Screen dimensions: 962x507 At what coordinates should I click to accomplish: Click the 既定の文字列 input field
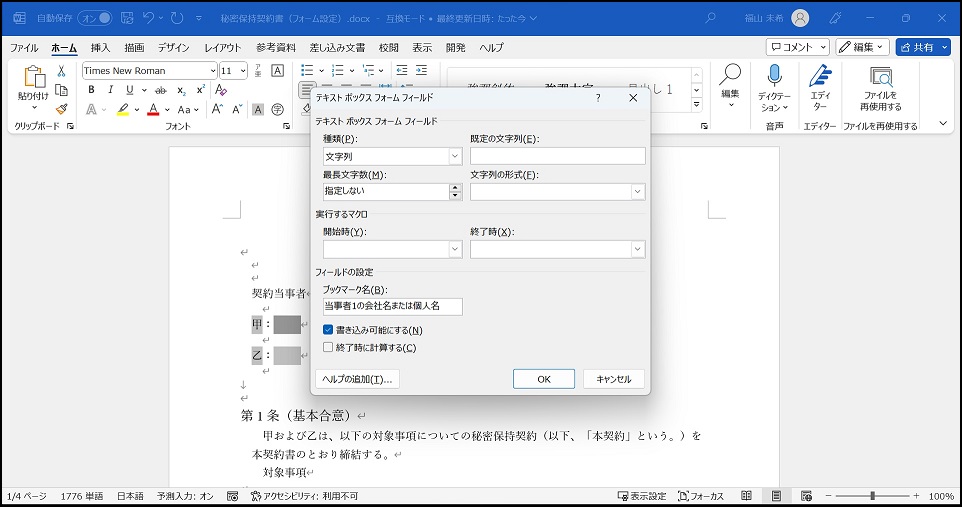(x=558, y=156)
